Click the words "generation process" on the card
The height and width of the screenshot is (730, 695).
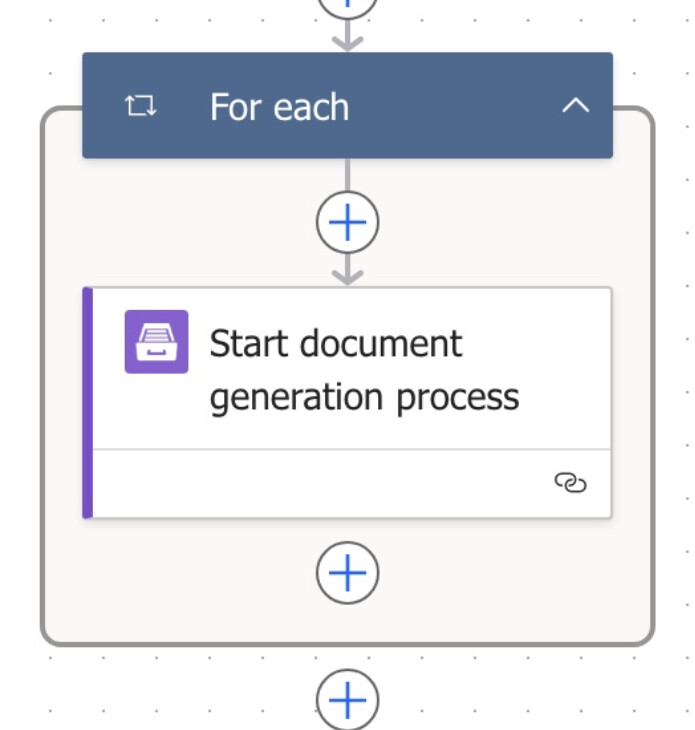point(364,397)
